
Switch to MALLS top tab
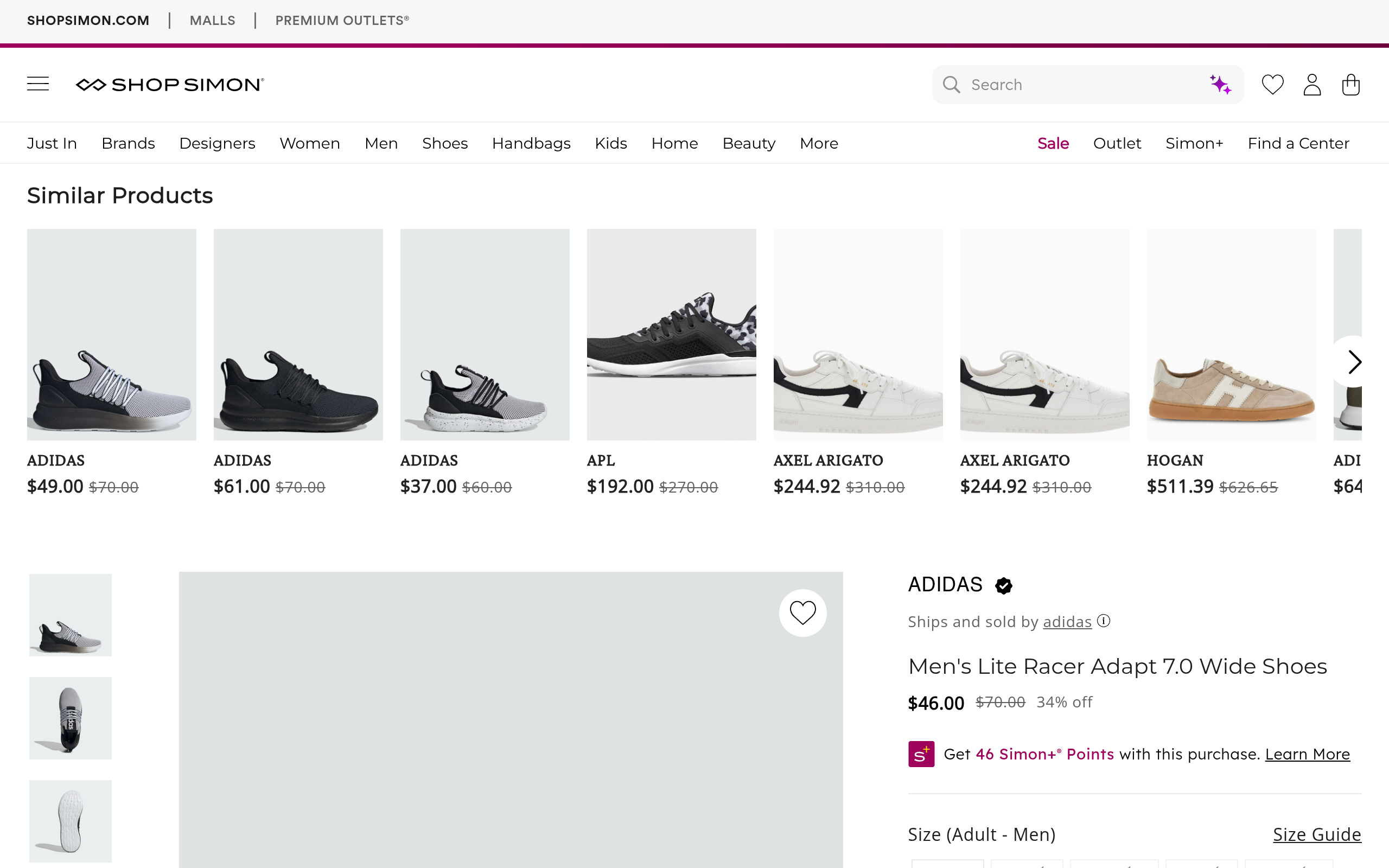(x=212, y=21)
